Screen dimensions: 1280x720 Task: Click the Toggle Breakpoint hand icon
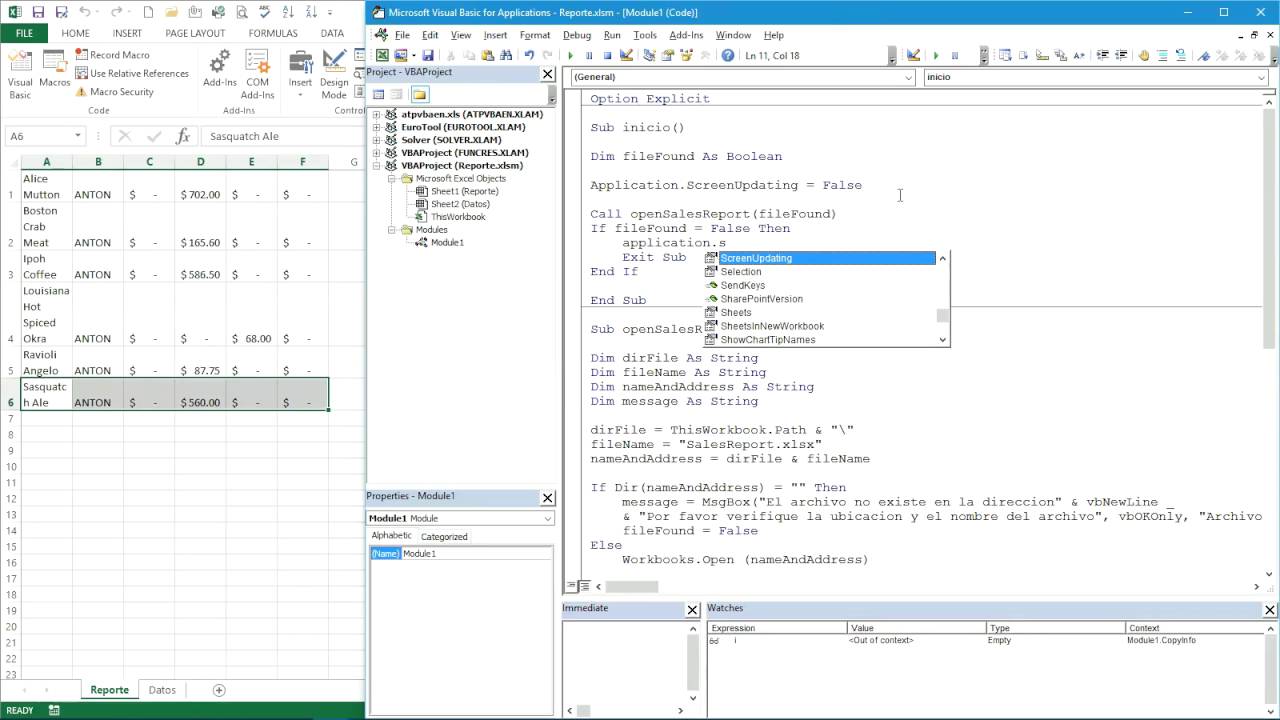(1144, 55)
